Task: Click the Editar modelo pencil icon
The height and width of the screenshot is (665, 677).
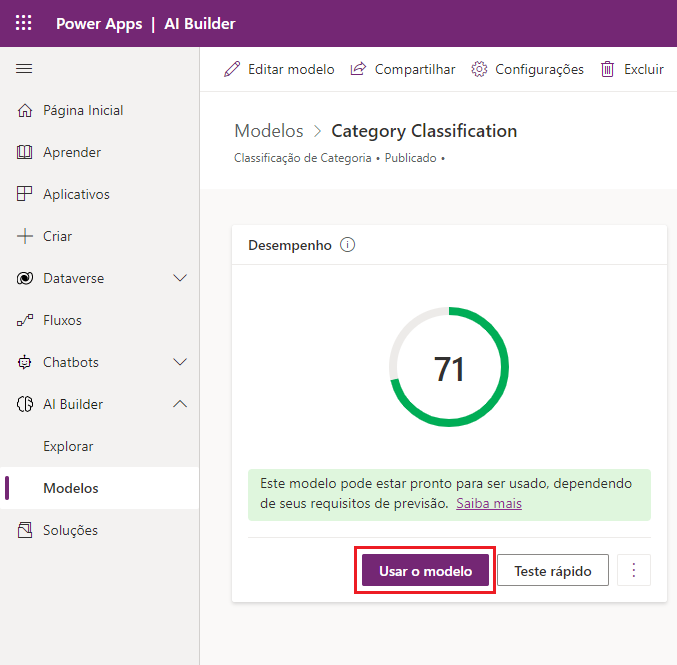Action: 232,69
